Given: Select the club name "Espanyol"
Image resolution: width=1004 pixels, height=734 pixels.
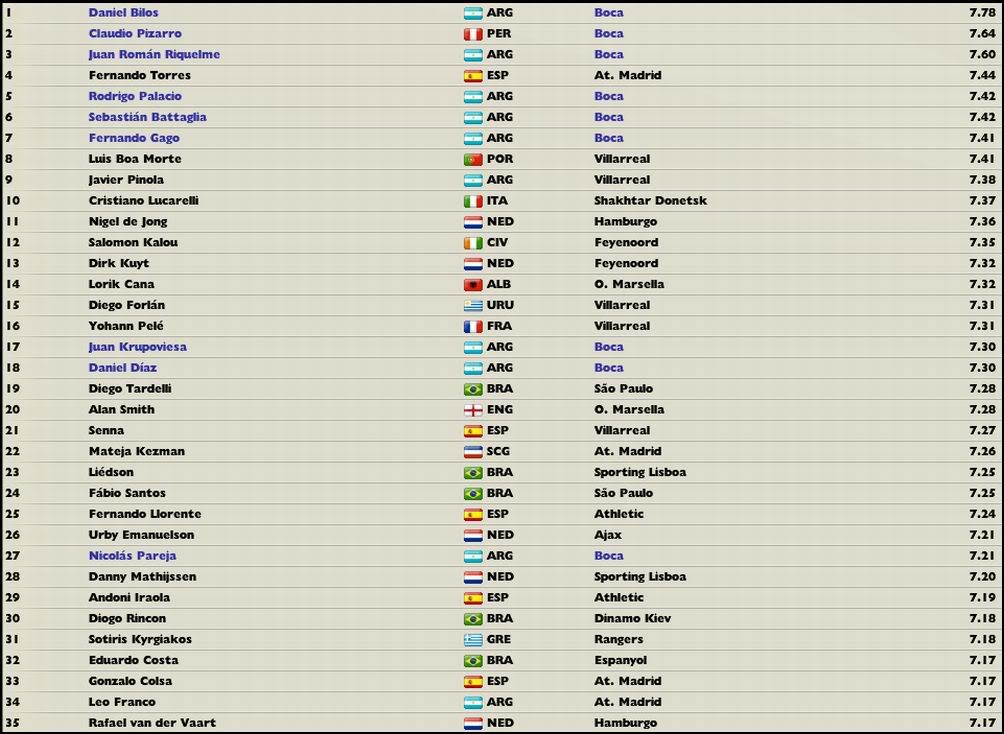Looking at the screenshot, I should 620,660.
